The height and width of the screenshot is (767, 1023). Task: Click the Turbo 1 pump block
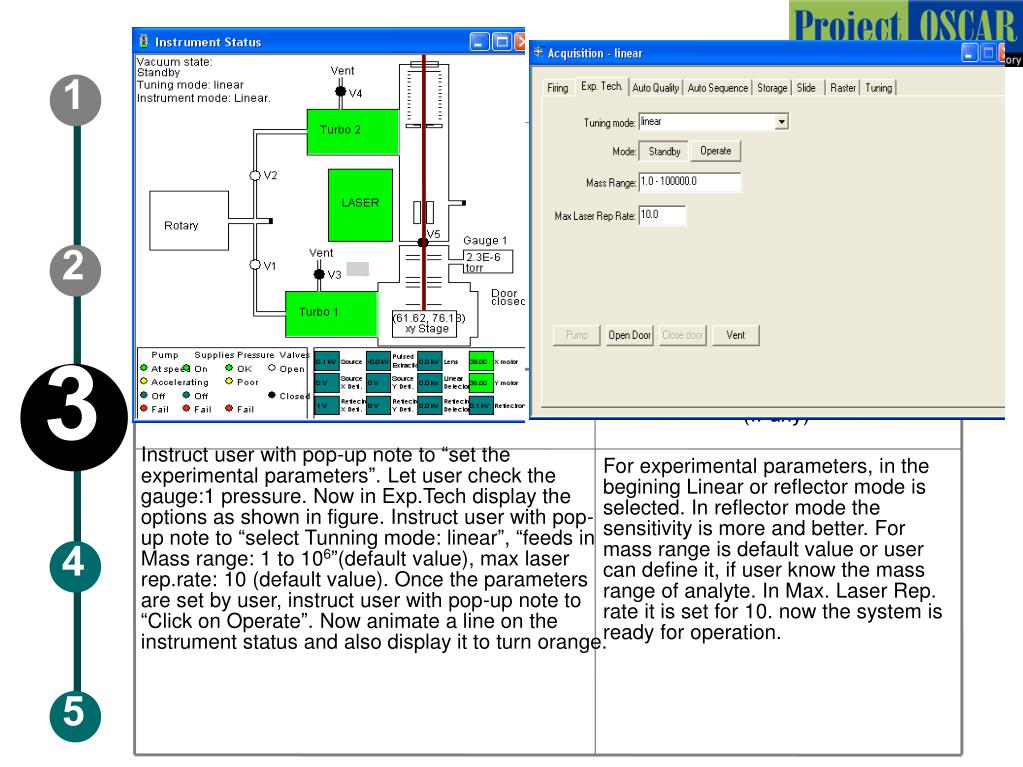[331, 314]
